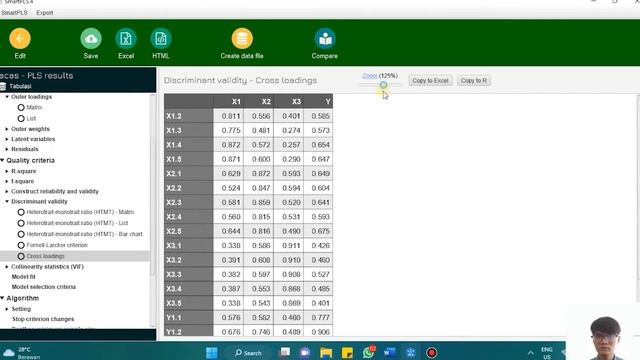
Task: Expand the Latent variables node
Action: coord(7,139)
